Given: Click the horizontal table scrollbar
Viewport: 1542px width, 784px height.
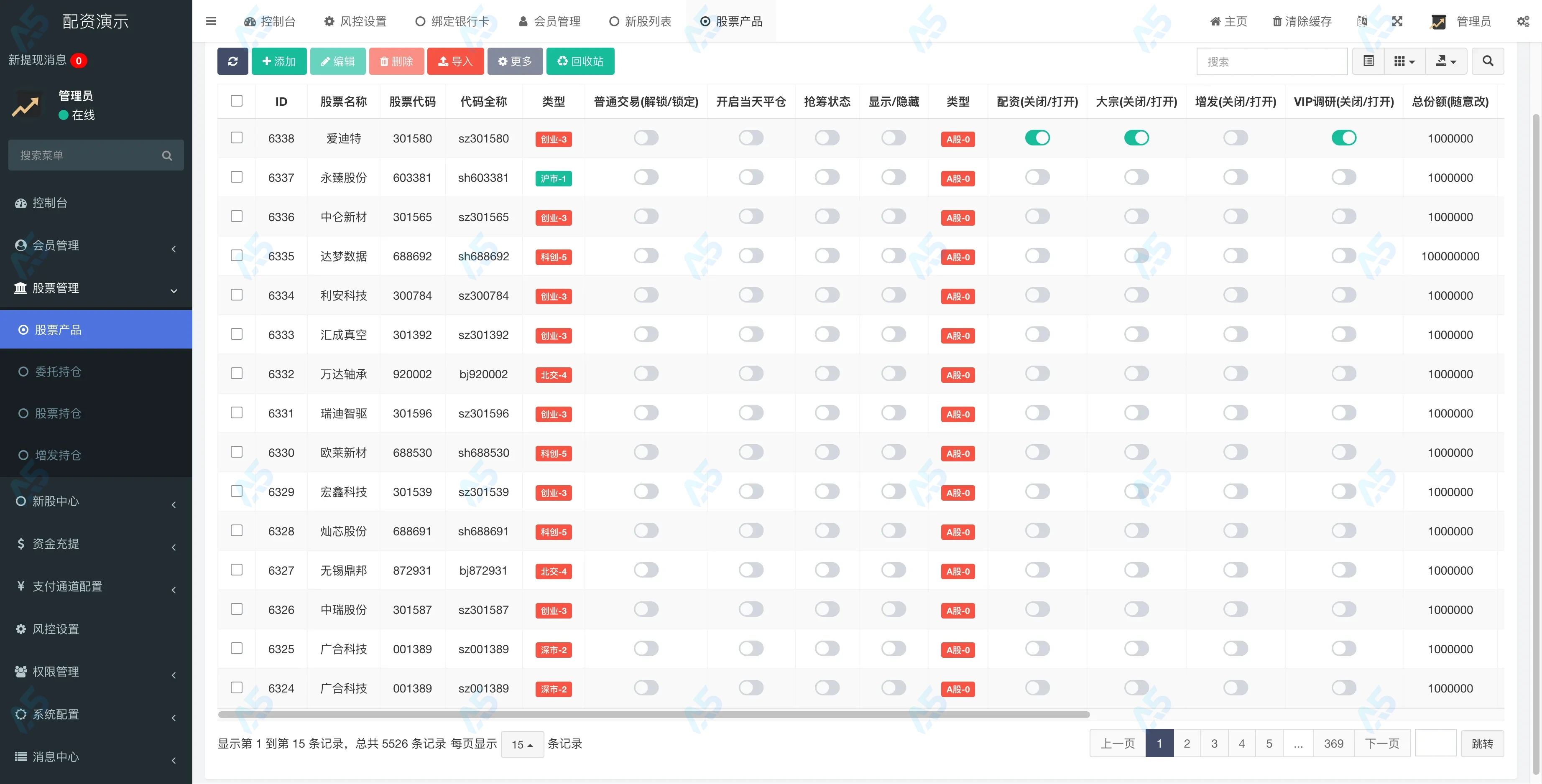Looking at the screenshot, I should [653, 715].
